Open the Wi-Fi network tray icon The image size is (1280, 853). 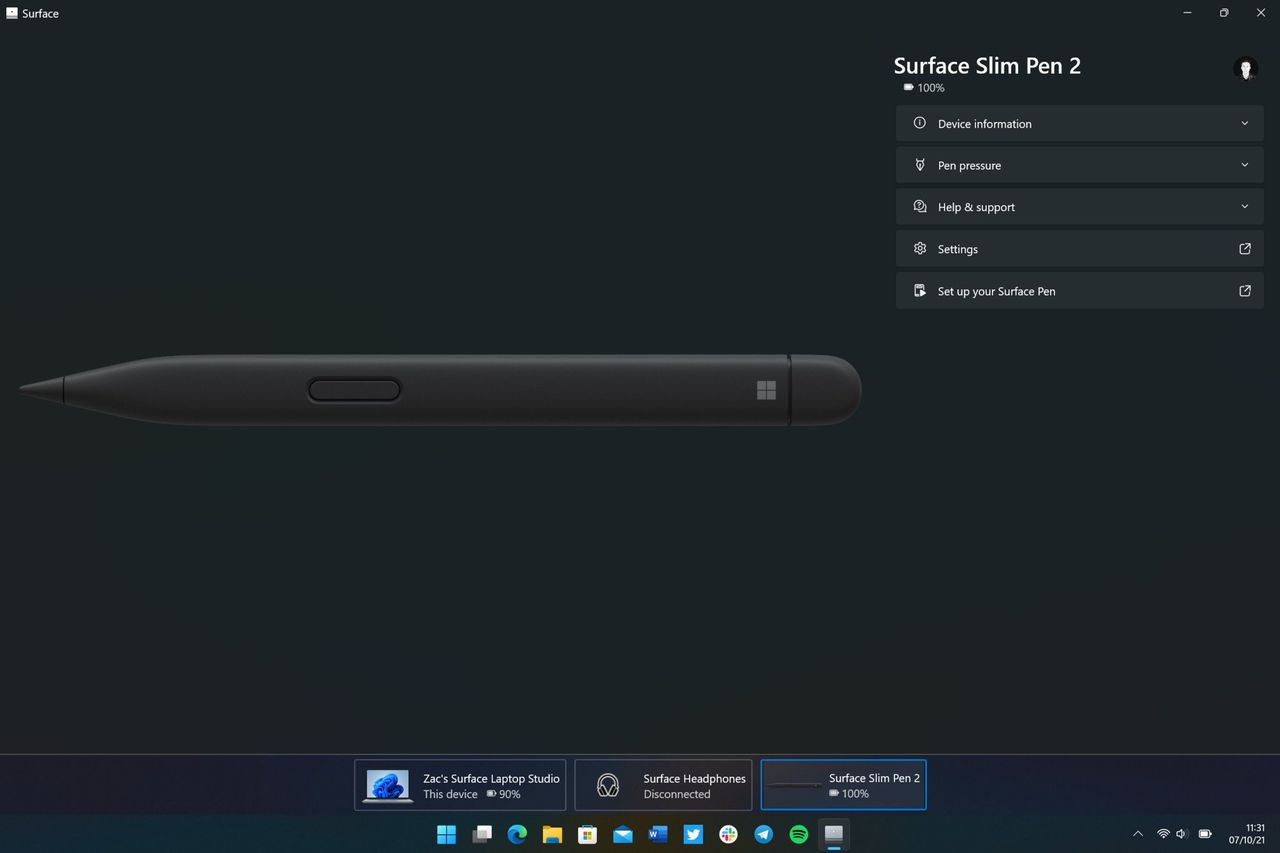tap(1163, 834)
